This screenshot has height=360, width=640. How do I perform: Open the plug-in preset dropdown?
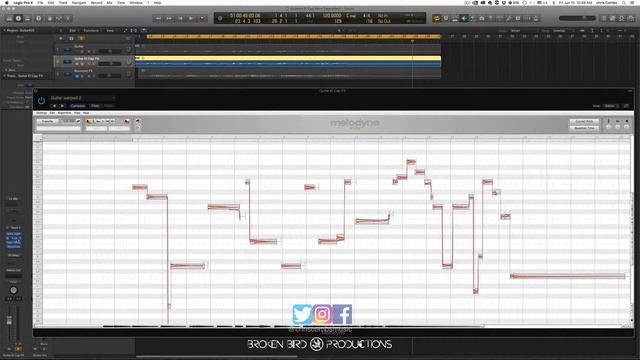(82, 98)
